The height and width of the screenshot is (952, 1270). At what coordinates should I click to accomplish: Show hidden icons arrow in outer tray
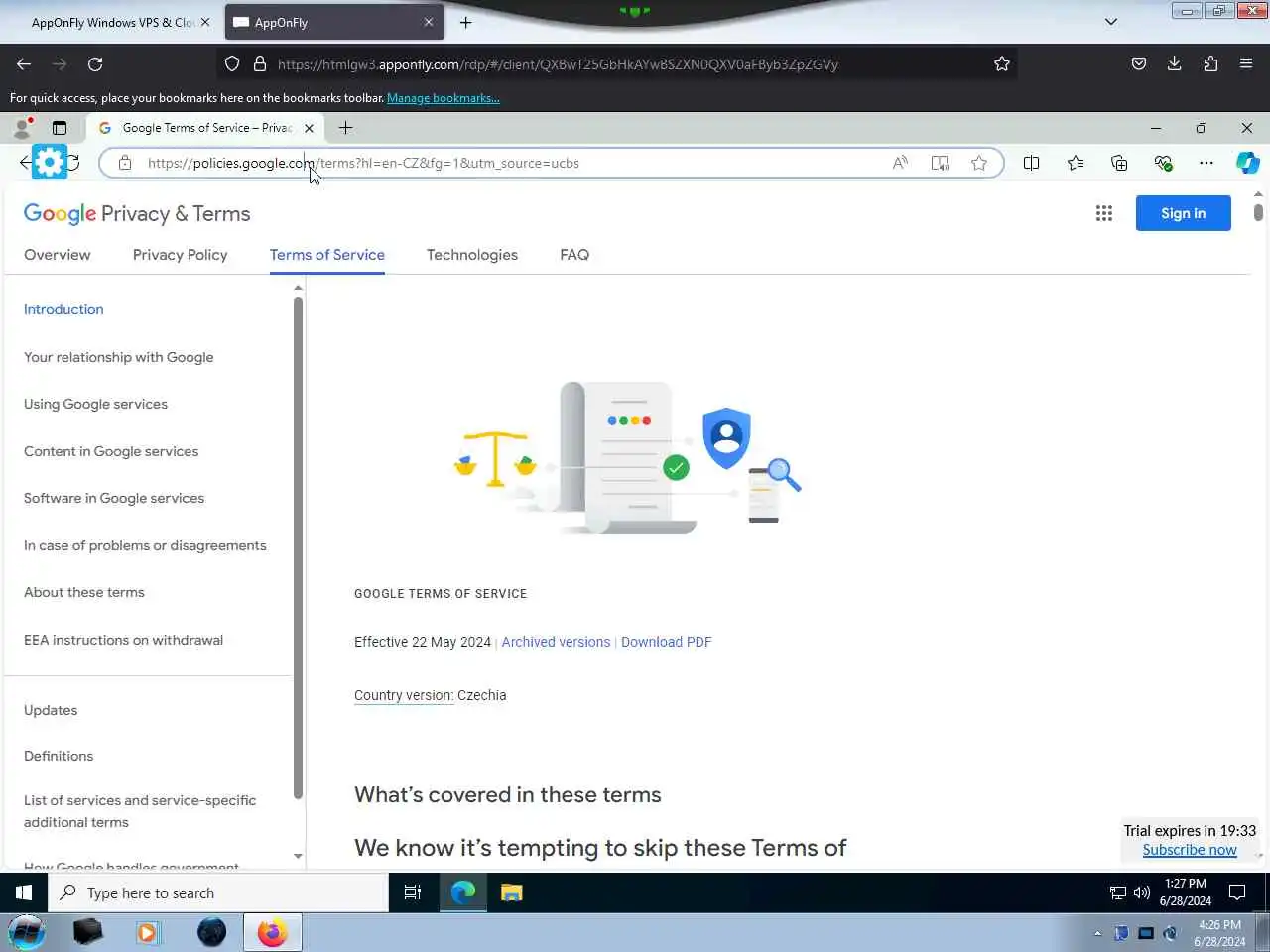[x=1097, y=933]
